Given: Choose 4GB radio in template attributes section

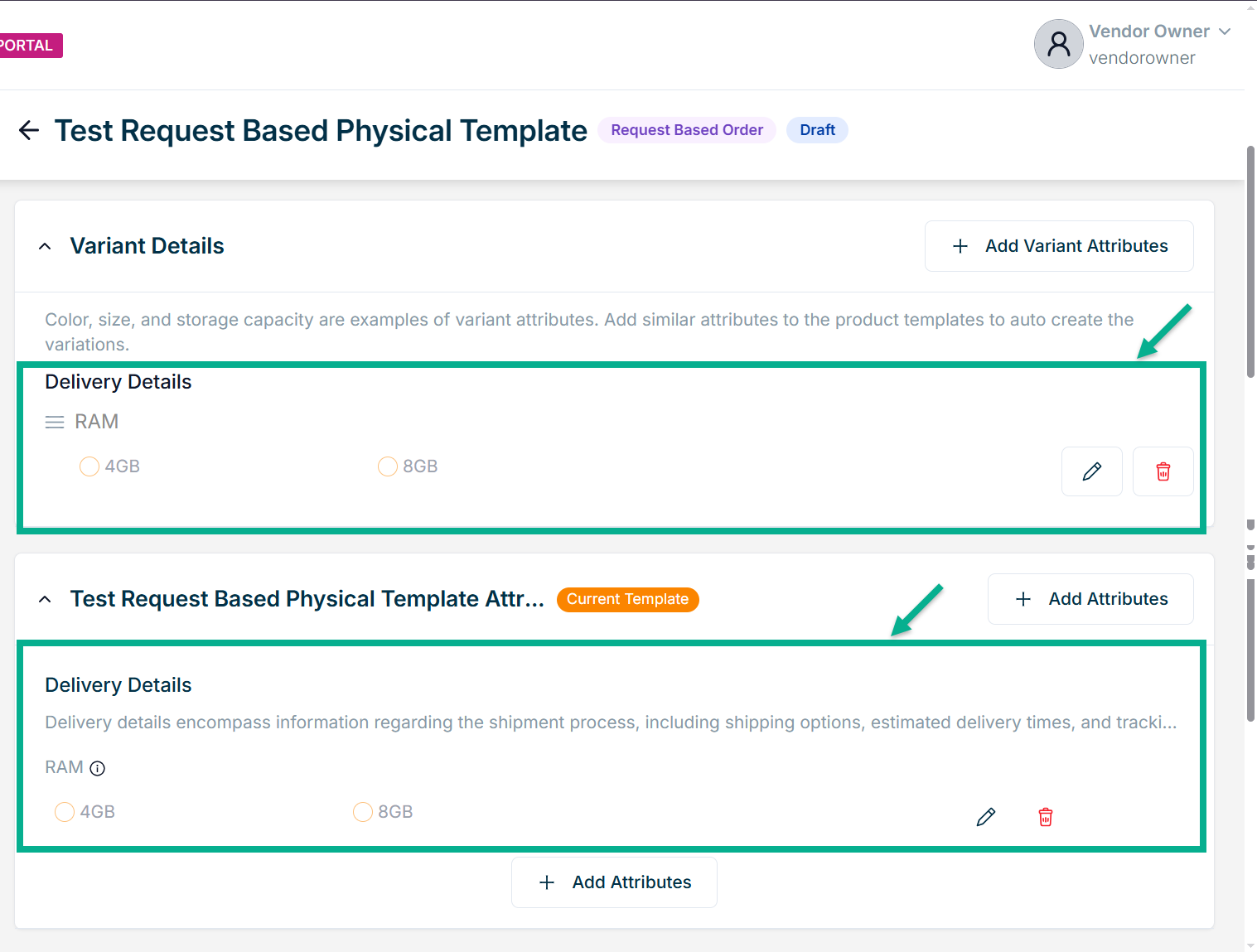Looking at the screenshot, I should (65, 812).
